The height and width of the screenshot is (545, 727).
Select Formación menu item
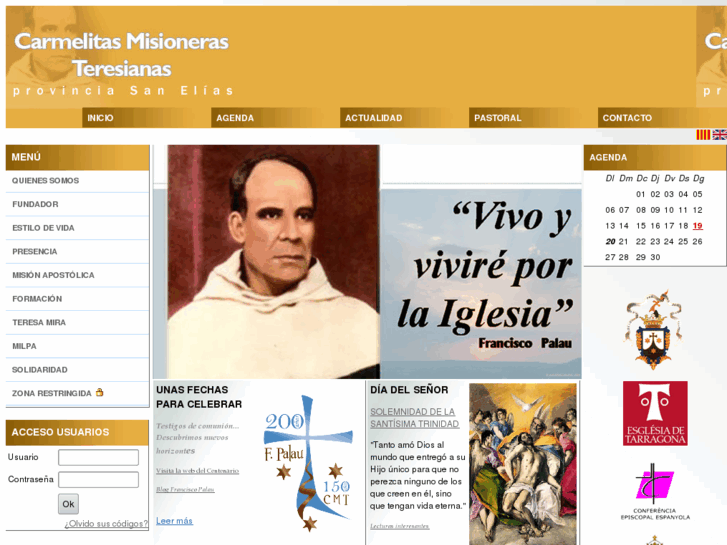coord(77,299)
